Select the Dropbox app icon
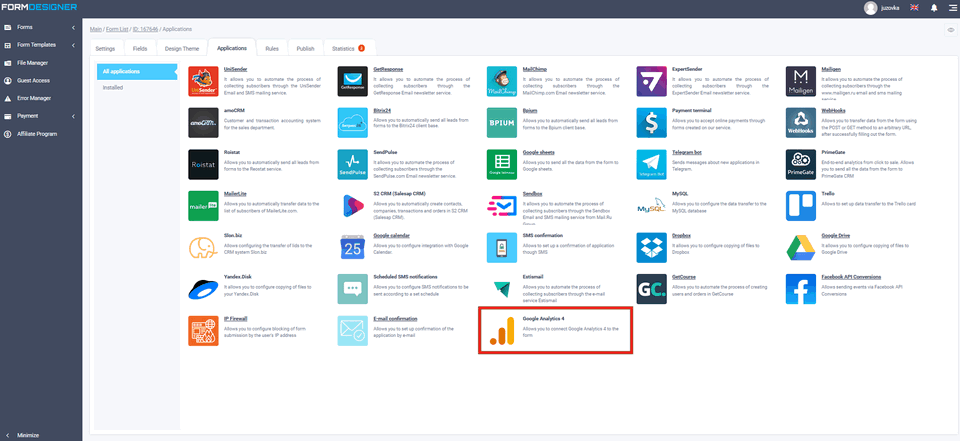Screen dimensions: 960x441 point(652,248)
